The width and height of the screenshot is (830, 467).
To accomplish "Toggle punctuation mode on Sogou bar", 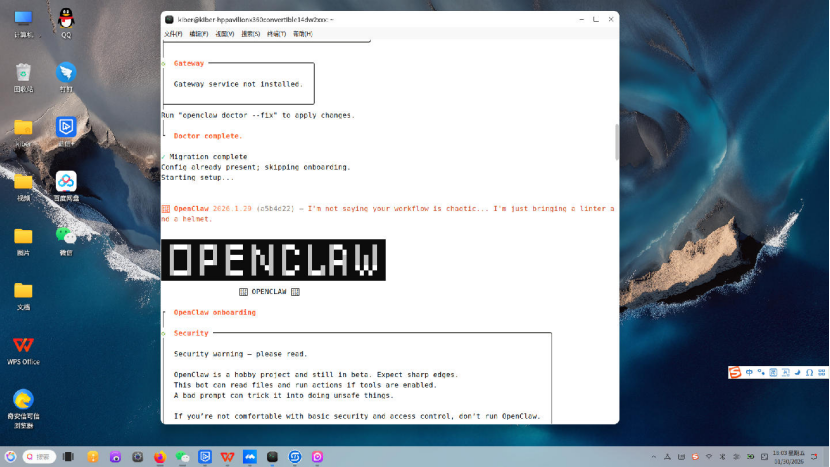I will 761,372.
